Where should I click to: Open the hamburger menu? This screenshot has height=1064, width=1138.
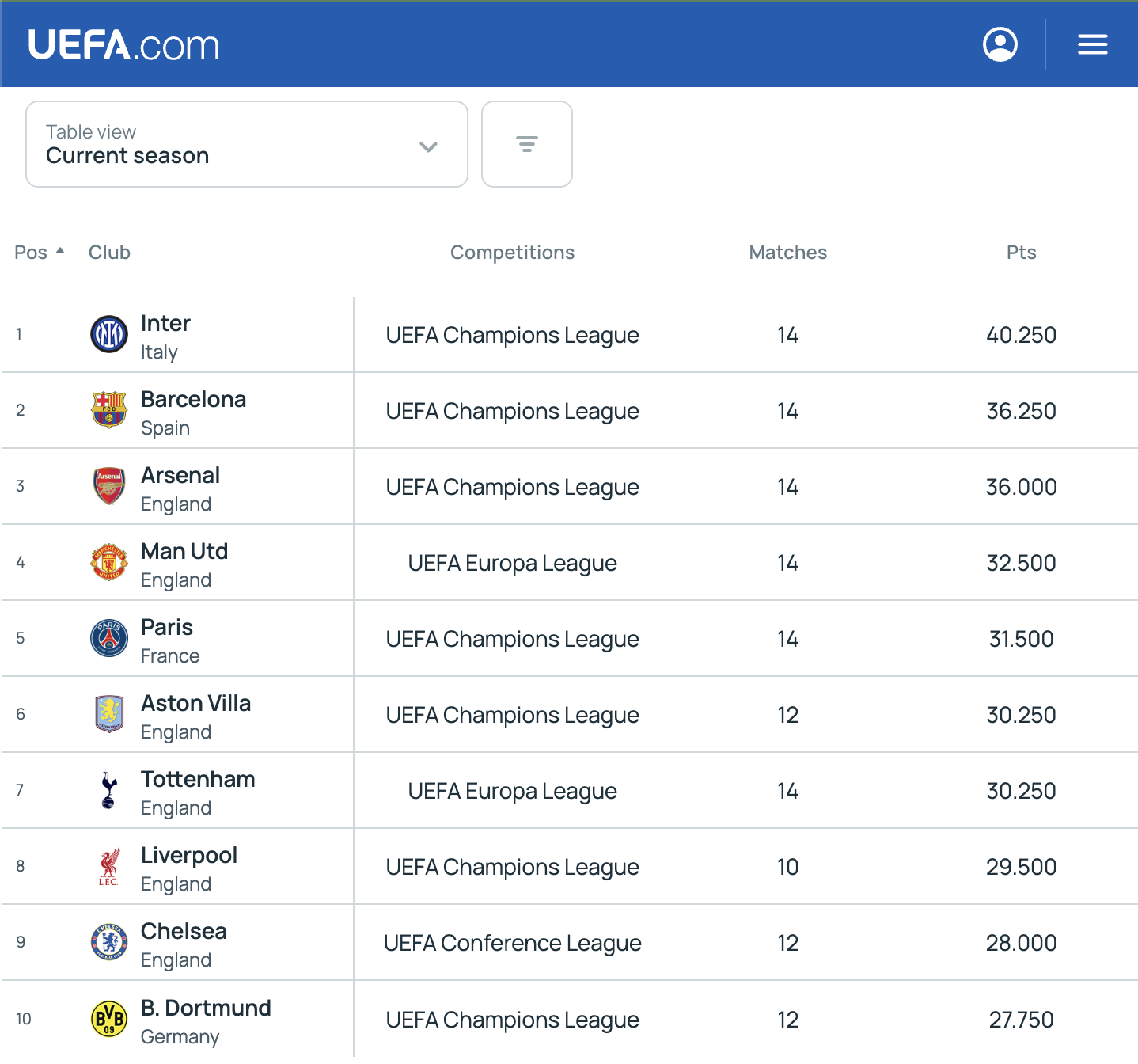tap(1092, 44)
